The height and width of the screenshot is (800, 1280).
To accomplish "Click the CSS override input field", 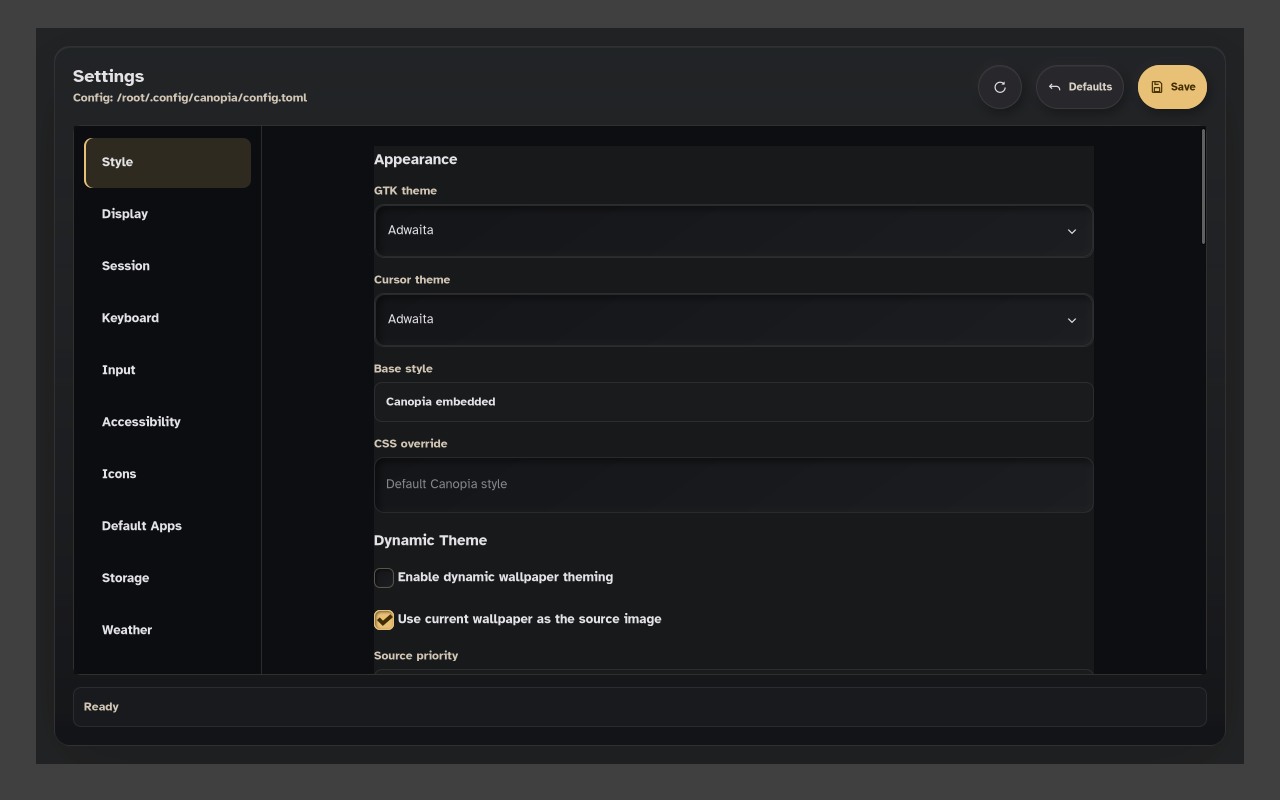I will pos(733,485).
